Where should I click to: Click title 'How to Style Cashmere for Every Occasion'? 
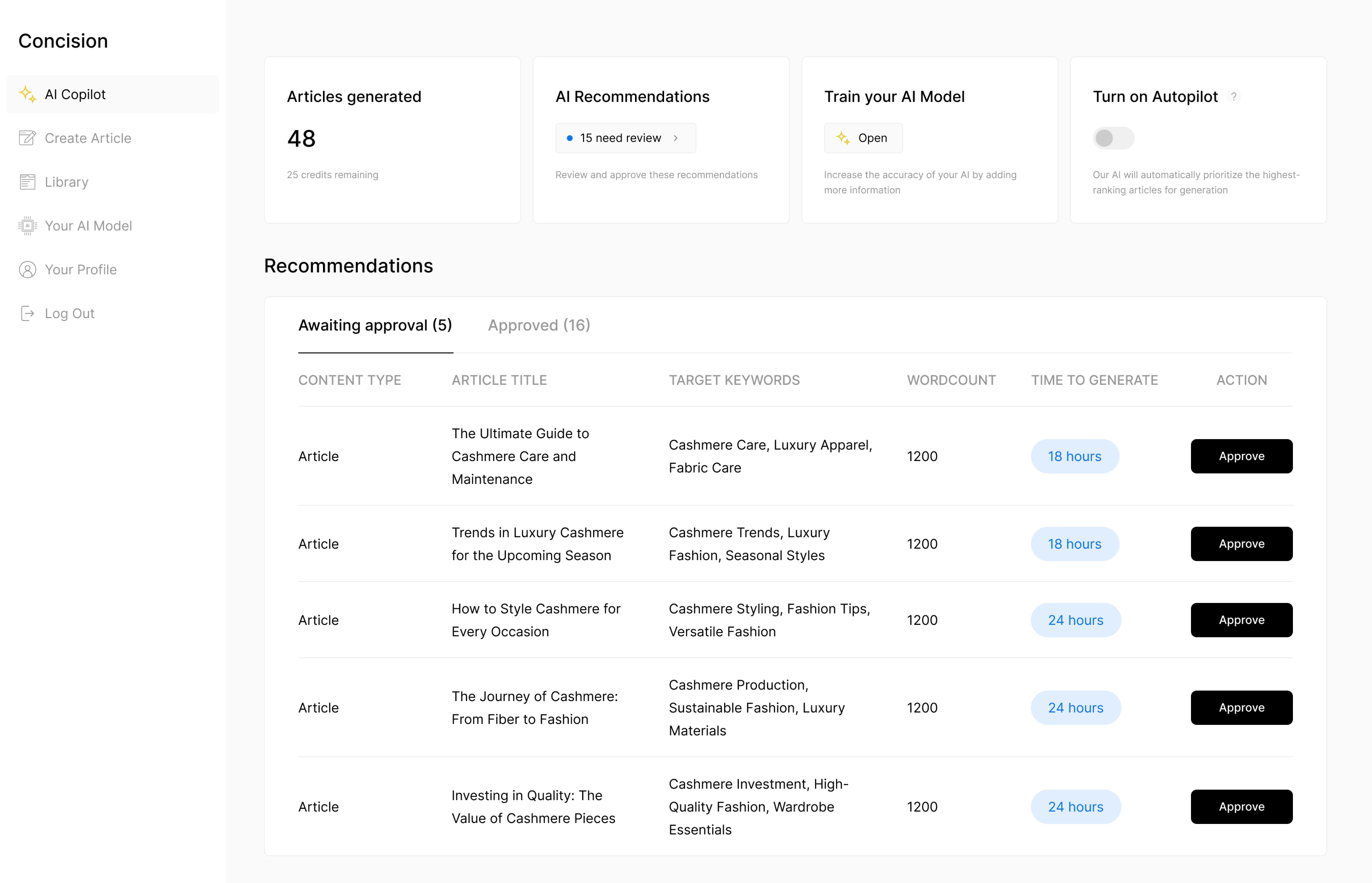[x=536, y=620]
